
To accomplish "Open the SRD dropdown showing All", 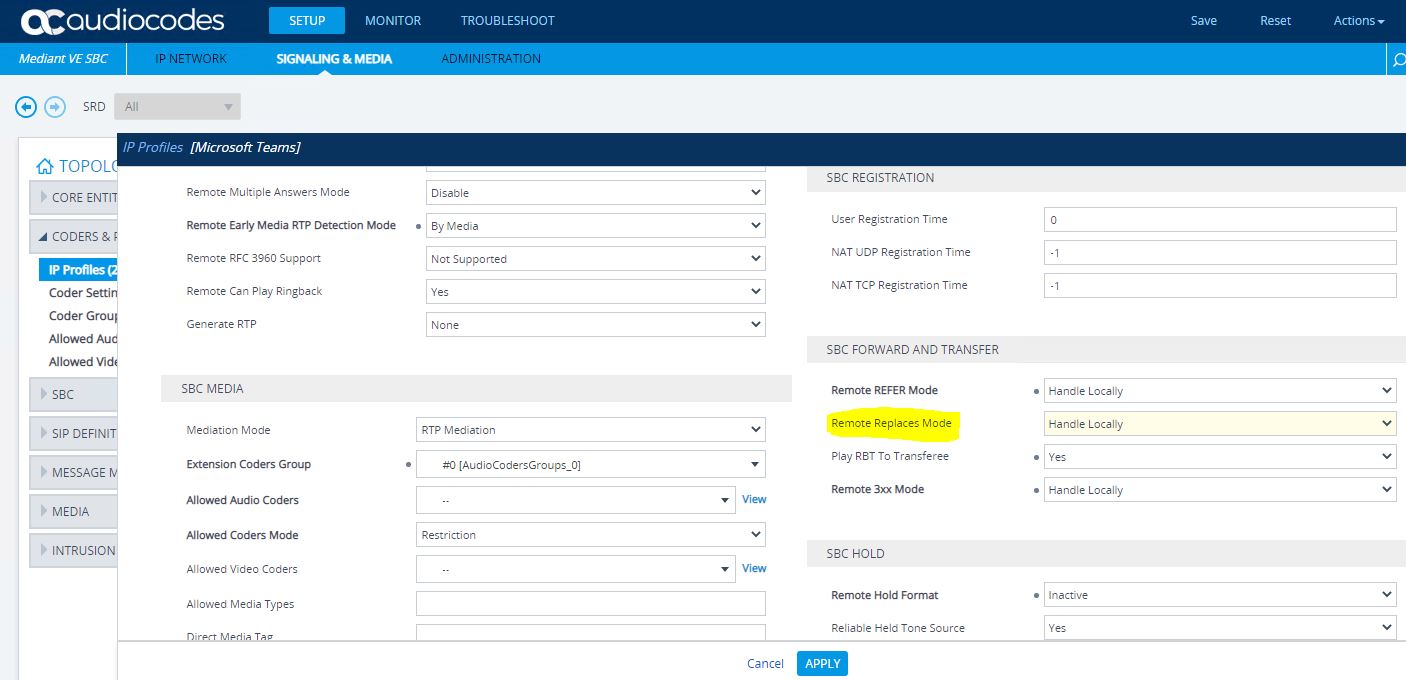I will pos(177,106).
